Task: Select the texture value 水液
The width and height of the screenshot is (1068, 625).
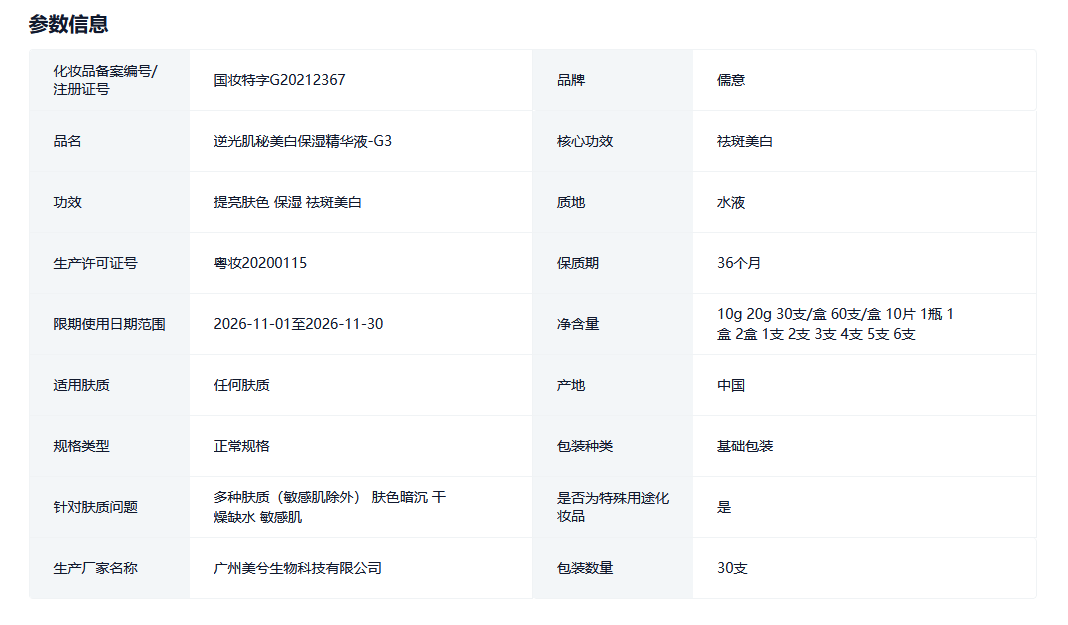Action: 730,202
